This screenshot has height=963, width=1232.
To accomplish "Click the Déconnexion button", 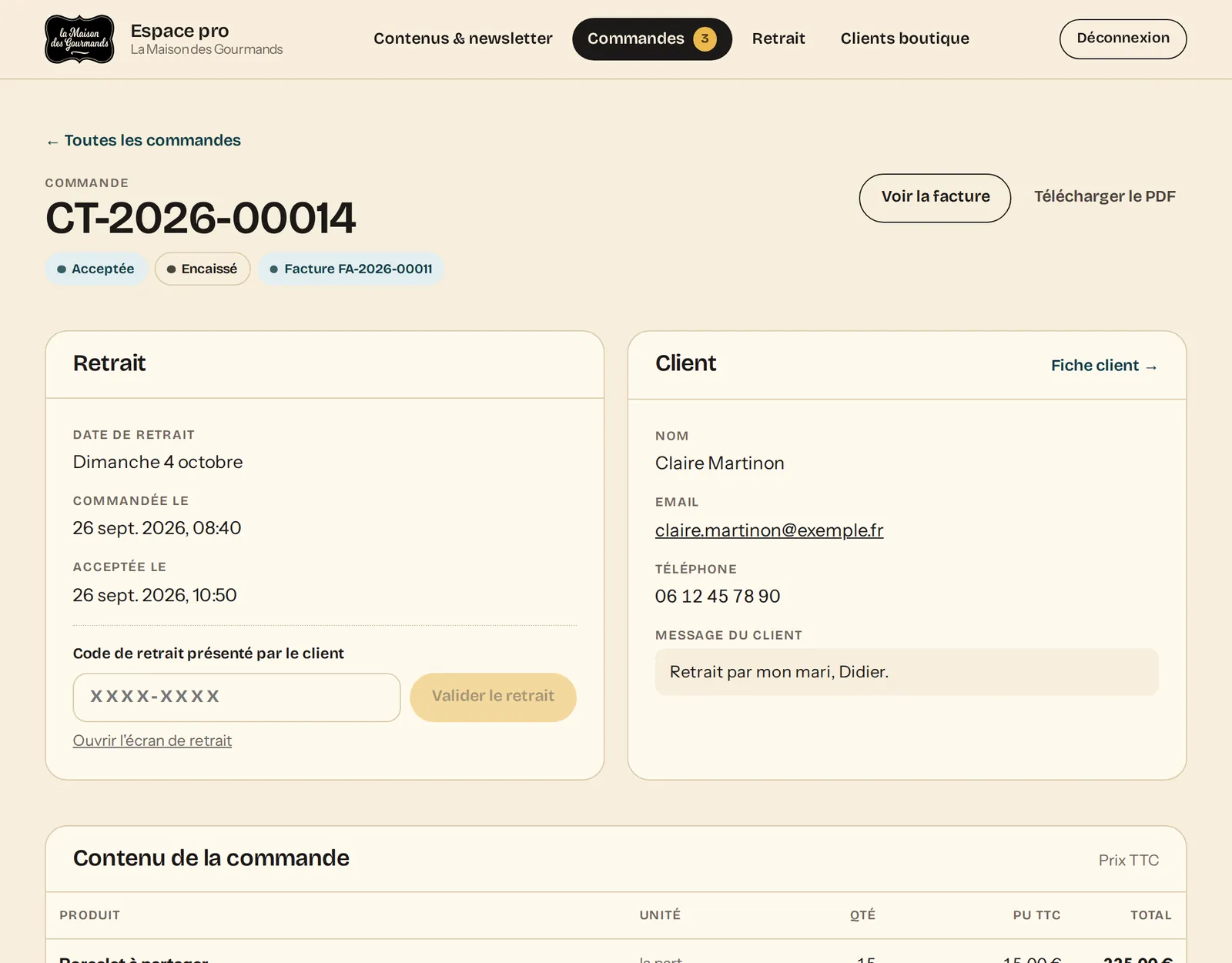I will tap(1123, 38).
